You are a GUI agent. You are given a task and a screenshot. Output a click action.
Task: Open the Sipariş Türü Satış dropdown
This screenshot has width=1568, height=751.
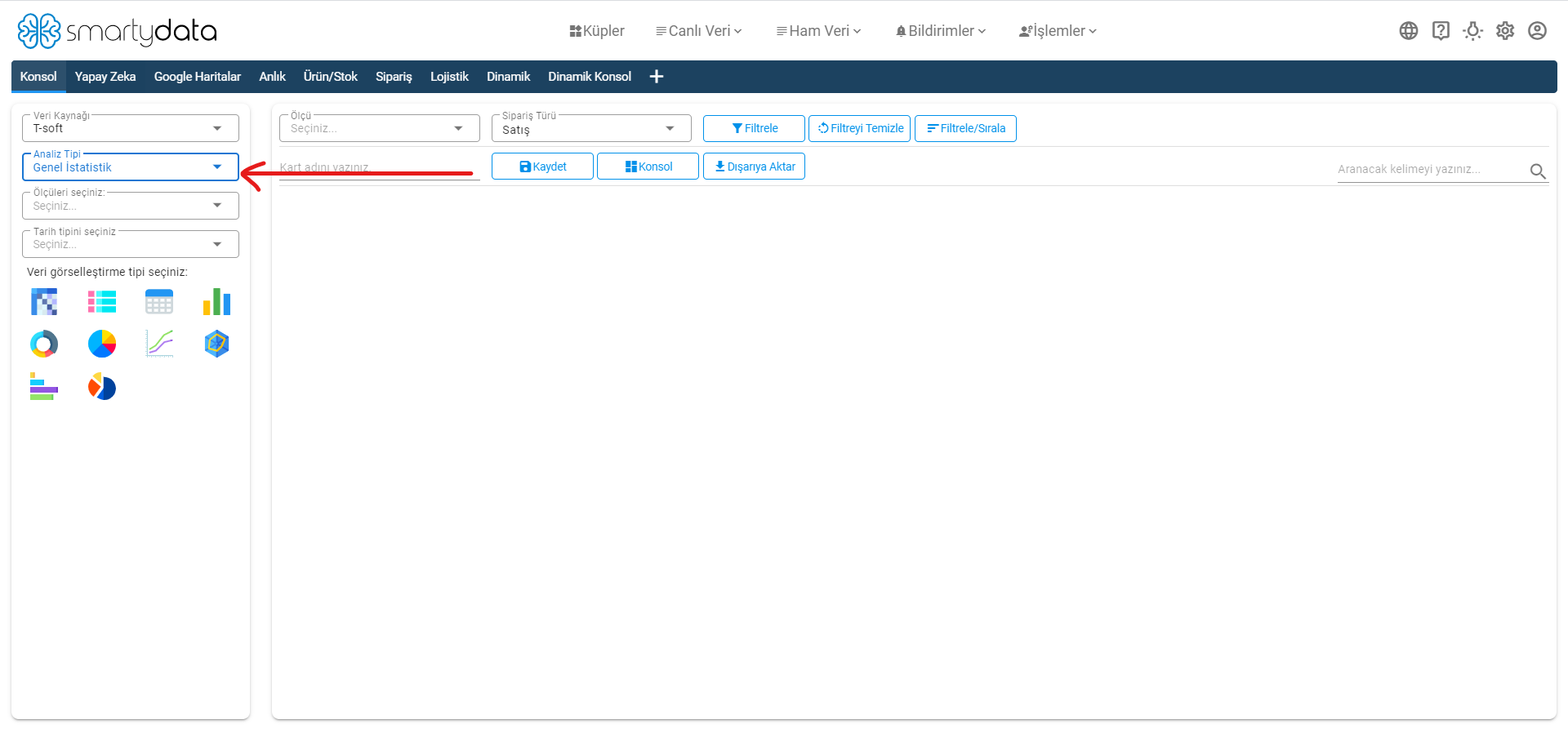(x=591, y=128)
